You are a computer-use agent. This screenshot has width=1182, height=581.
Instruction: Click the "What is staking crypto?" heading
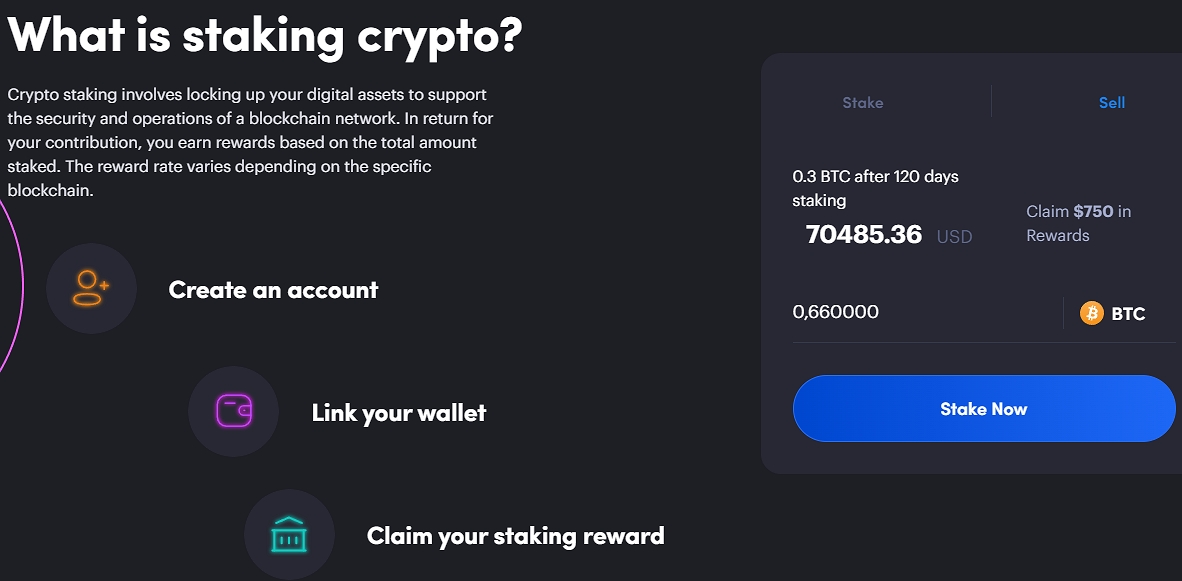coord(265,35)
